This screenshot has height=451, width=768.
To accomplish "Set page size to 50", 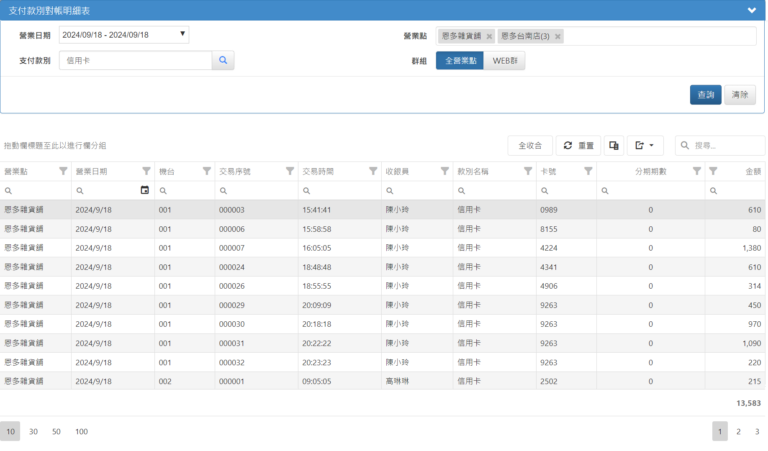I will pyautogui.click(x=56, y=431).
